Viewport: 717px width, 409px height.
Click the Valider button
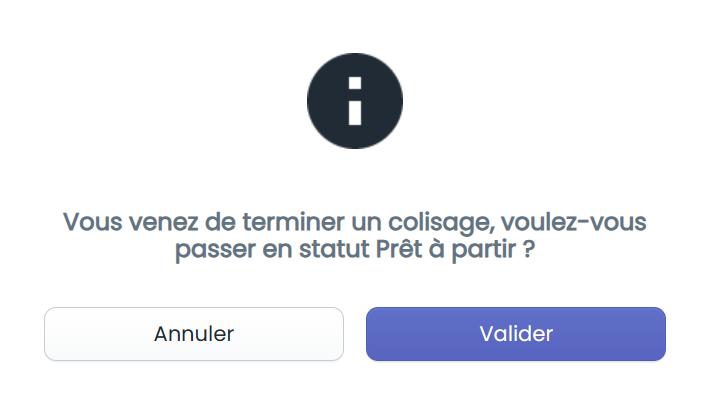pos(516,334)
